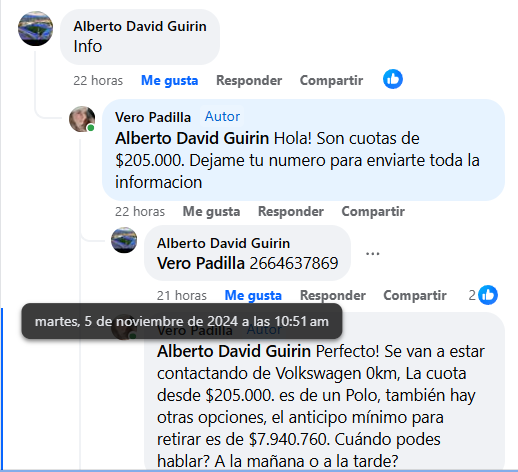Click Responder under the Info comment

pos(249,81)
